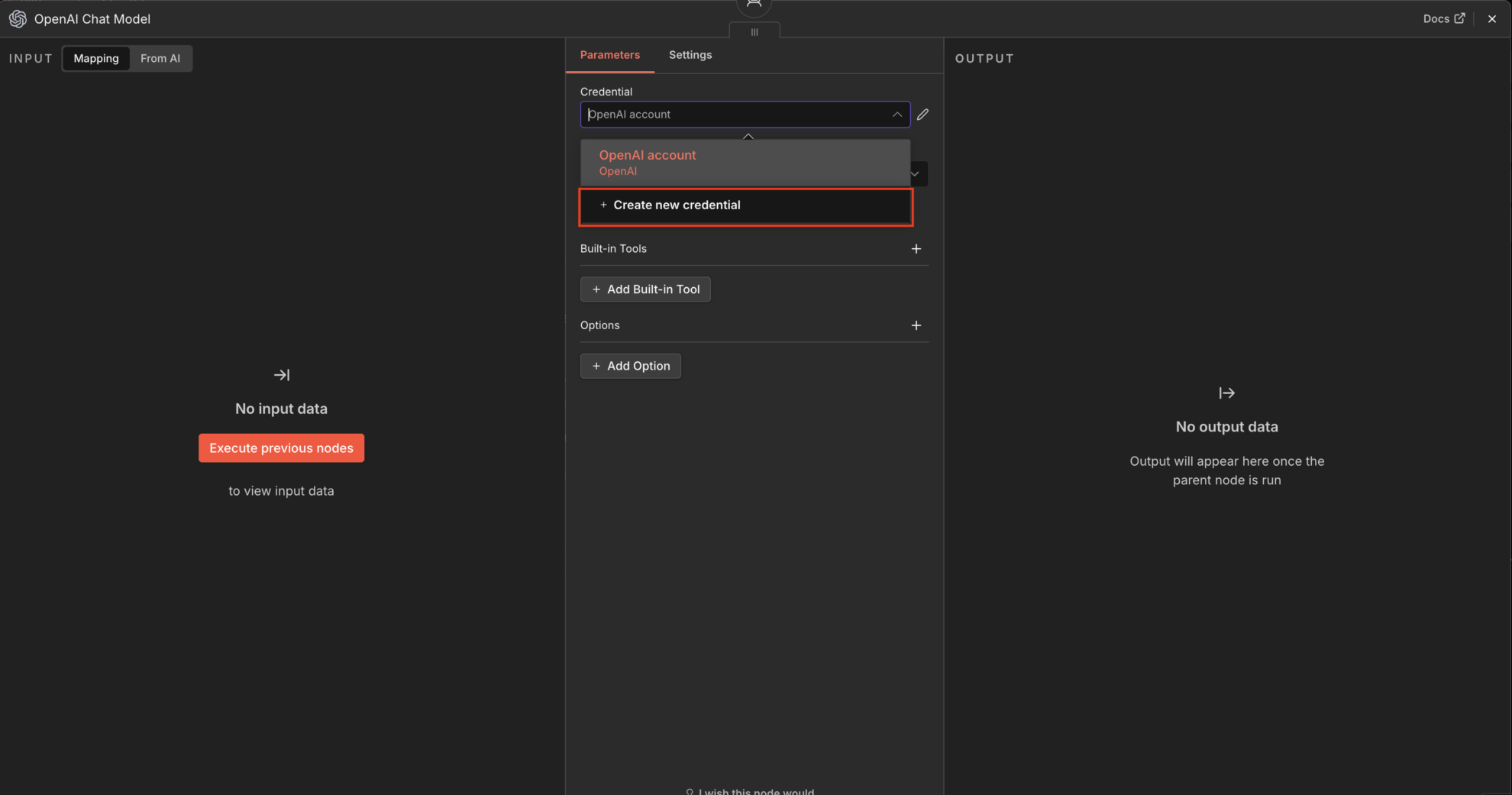Collapse the credential dropdown chevron

(x=897, y=115)
